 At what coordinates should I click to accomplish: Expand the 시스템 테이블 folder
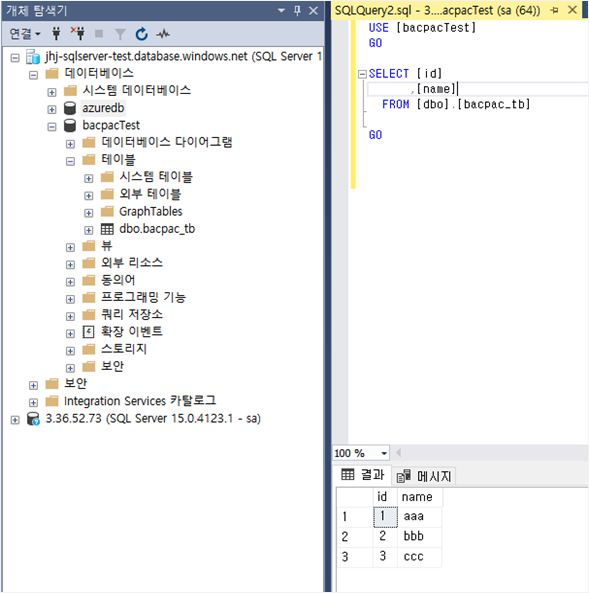coord(89,179)
